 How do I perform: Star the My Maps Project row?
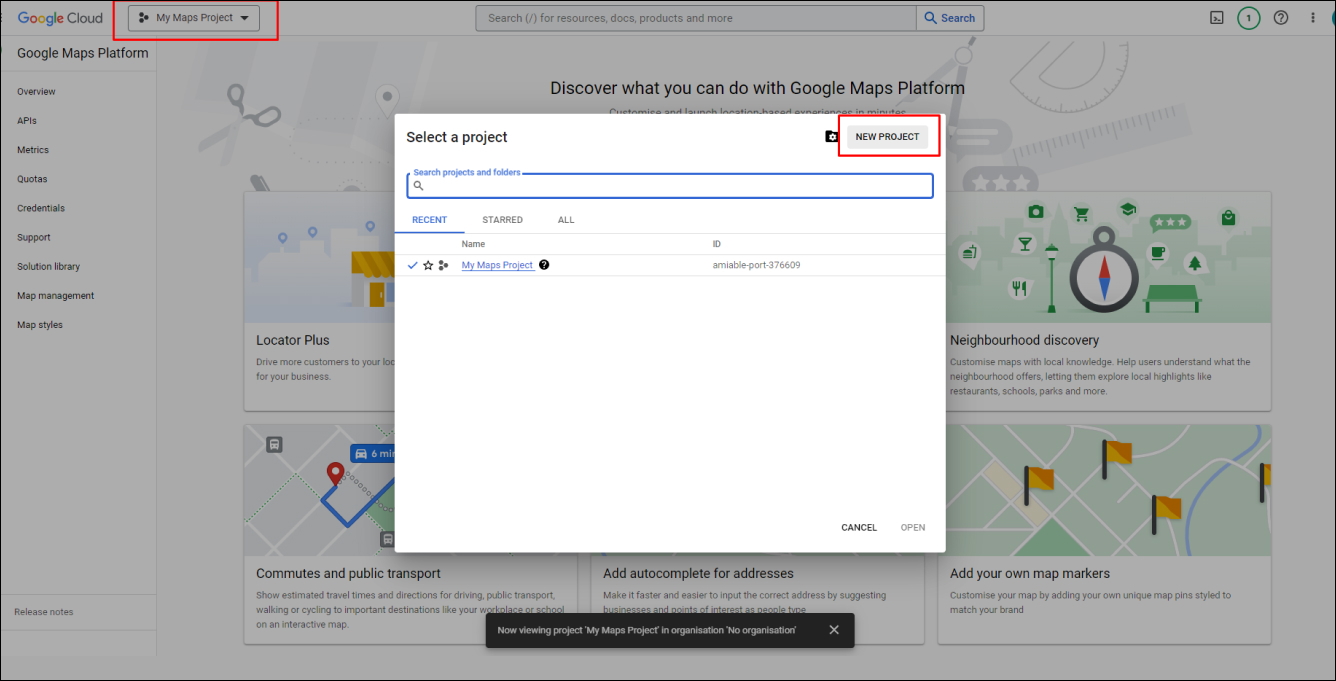[x=428, y=265]
